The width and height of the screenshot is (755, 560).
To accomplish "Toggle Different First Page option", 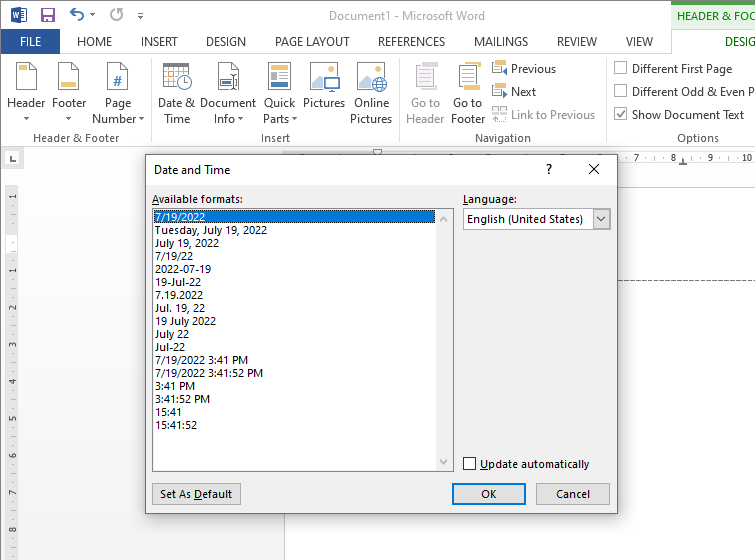I will click(621, 69).
